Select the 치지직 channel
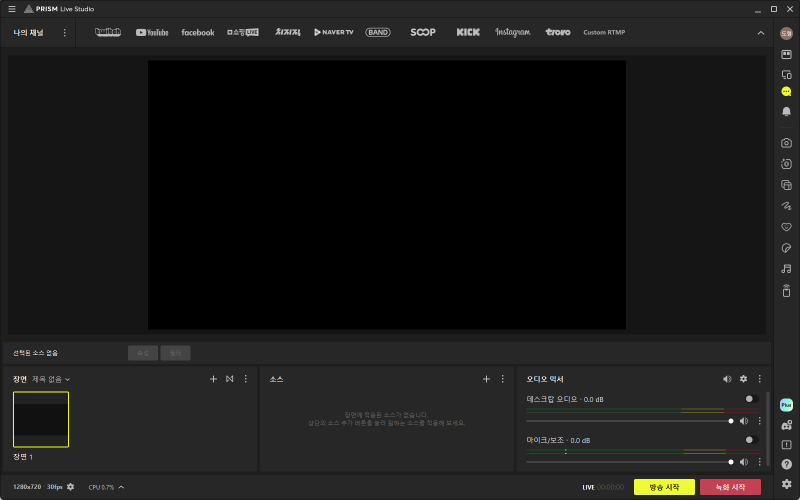The height and width of the screenshot is (500, 800). coord(288,32)
